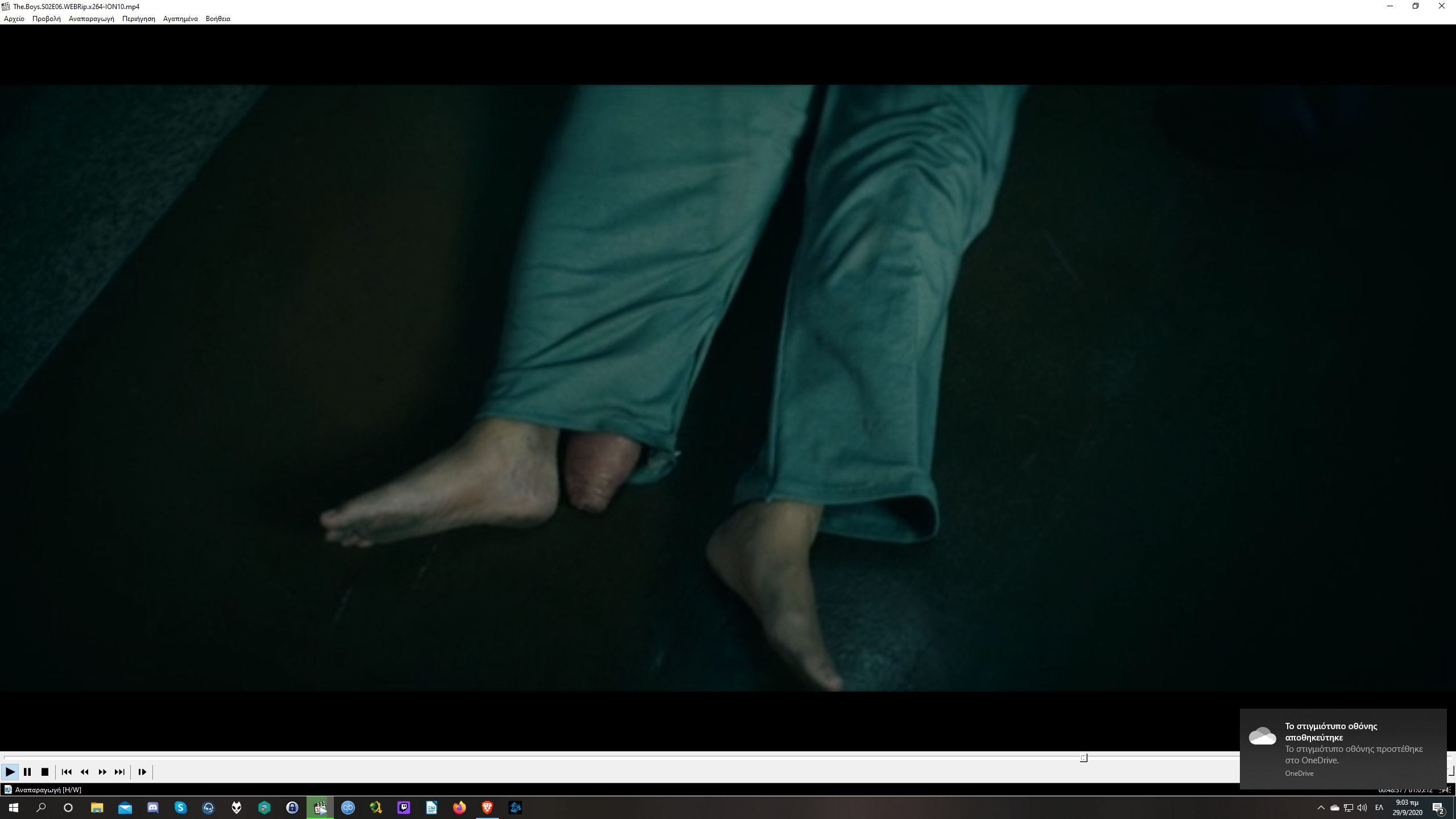The height and width of the screenshot is (819, 1456).
Task: Click the Show desktop strip on the taskbar
Action: coord(1454,808)
